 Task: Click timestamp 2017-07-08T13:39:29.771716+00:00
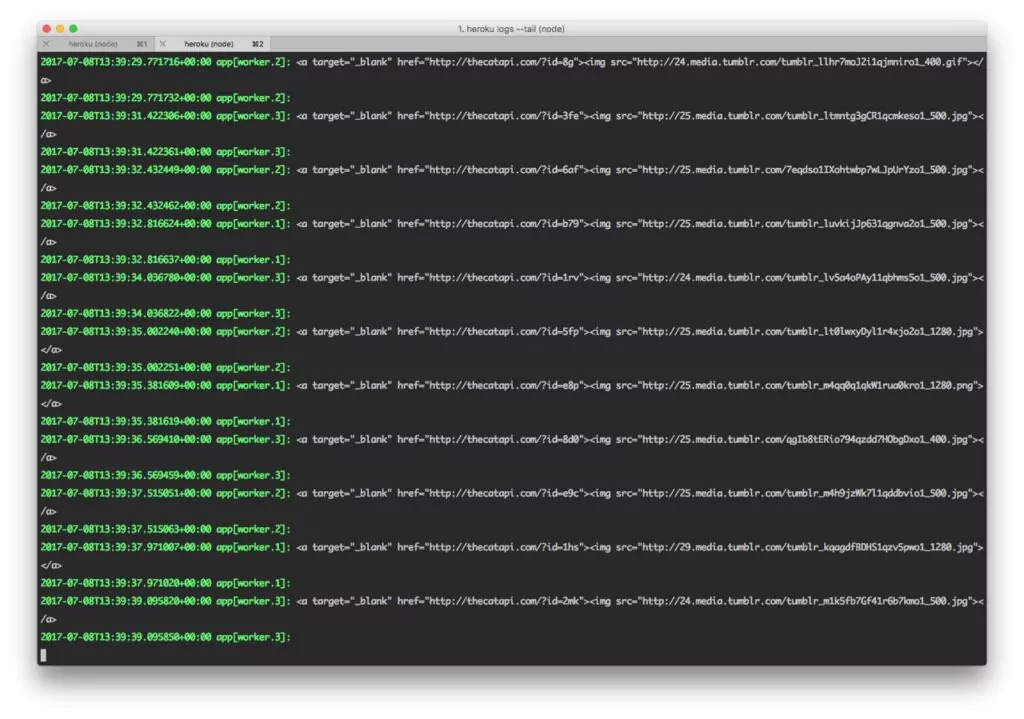pos(126,62)
